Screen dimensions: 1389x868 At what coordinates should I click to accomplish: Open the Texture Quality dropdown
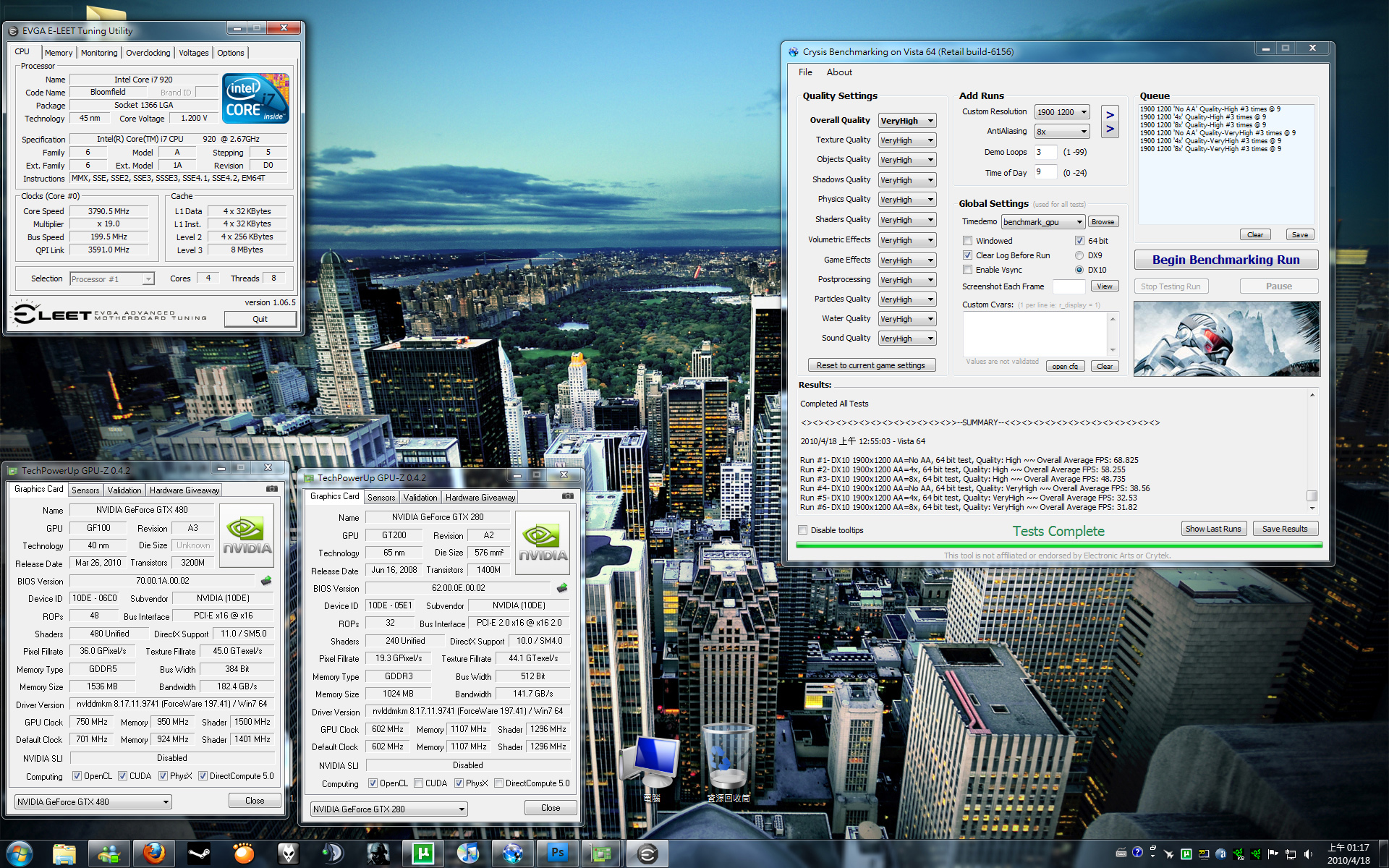point(907,140)
